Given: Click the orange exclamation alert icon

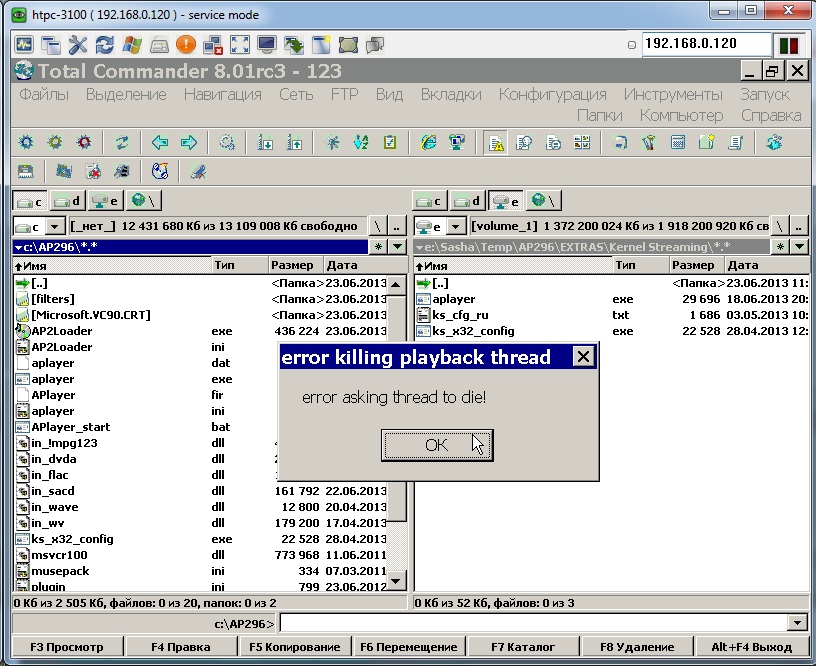Looking at the screenshot, I should click(186, 45).
